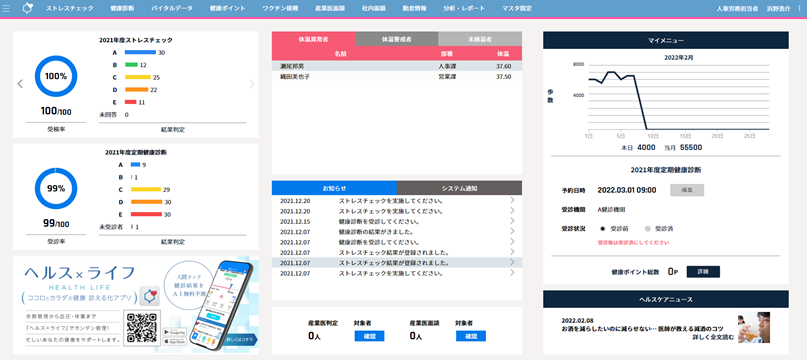Click 詳しくはコチラ on banner

(240, 339)
